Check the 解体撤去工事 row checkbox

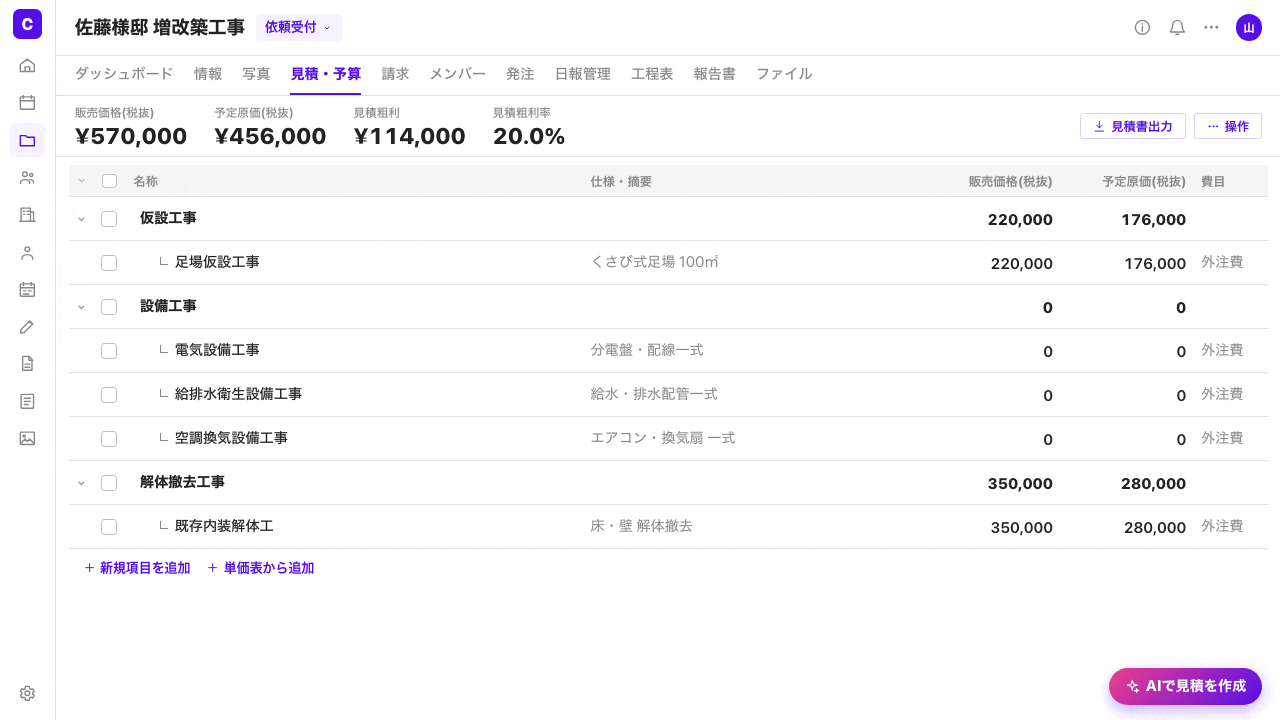[x=109, y=483]
